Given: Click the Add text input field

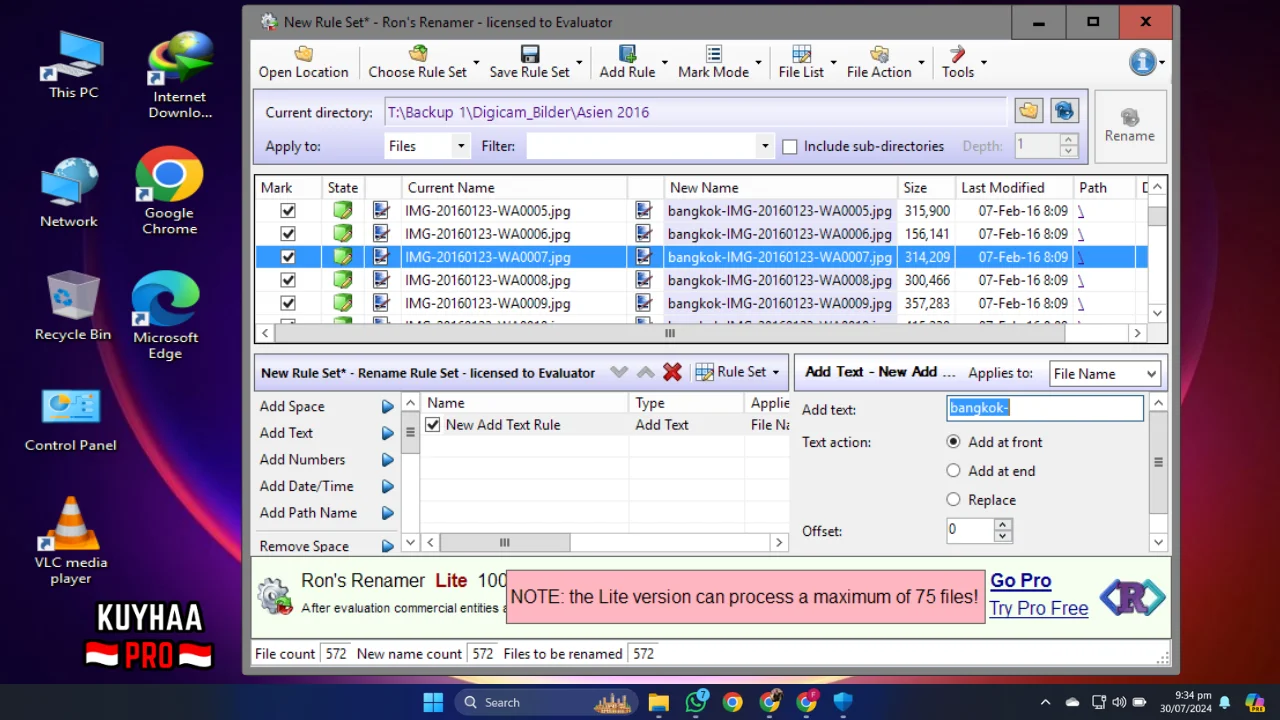Looking at the screenshot, I should tap(1045, 407).
